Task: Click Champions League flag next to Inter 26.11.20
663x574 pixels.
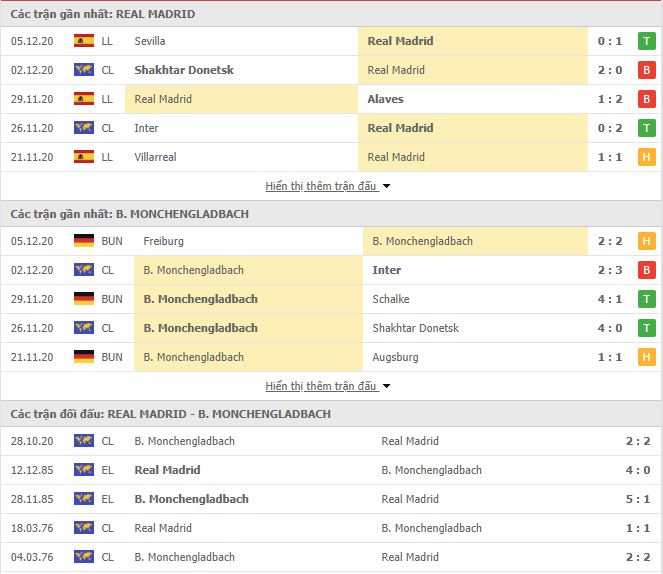Action: click(84, 128)
